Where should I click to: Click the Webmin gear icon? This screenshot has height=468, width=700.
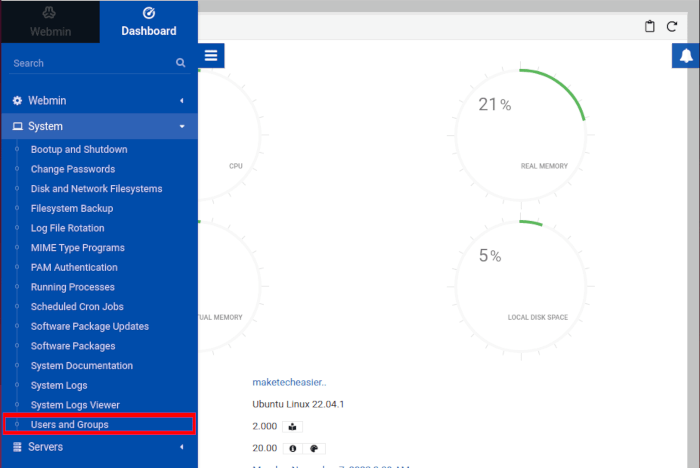tap(17, 100)
